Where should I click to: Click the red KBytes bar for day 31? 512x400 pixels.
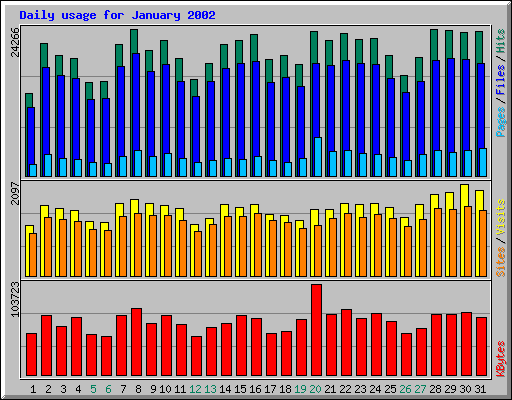click(481, 347)
